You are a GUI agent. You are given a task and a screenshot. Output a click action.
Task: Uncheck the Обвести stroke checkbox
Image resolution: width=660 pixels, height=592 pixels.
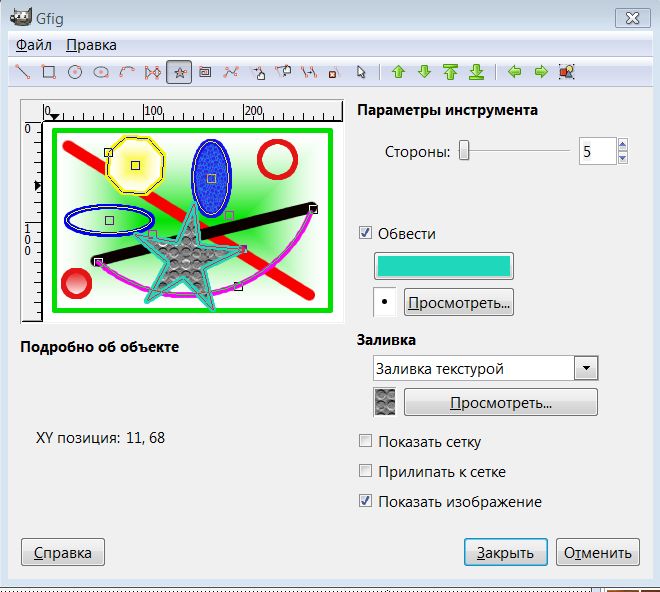[x=366, y=233]
